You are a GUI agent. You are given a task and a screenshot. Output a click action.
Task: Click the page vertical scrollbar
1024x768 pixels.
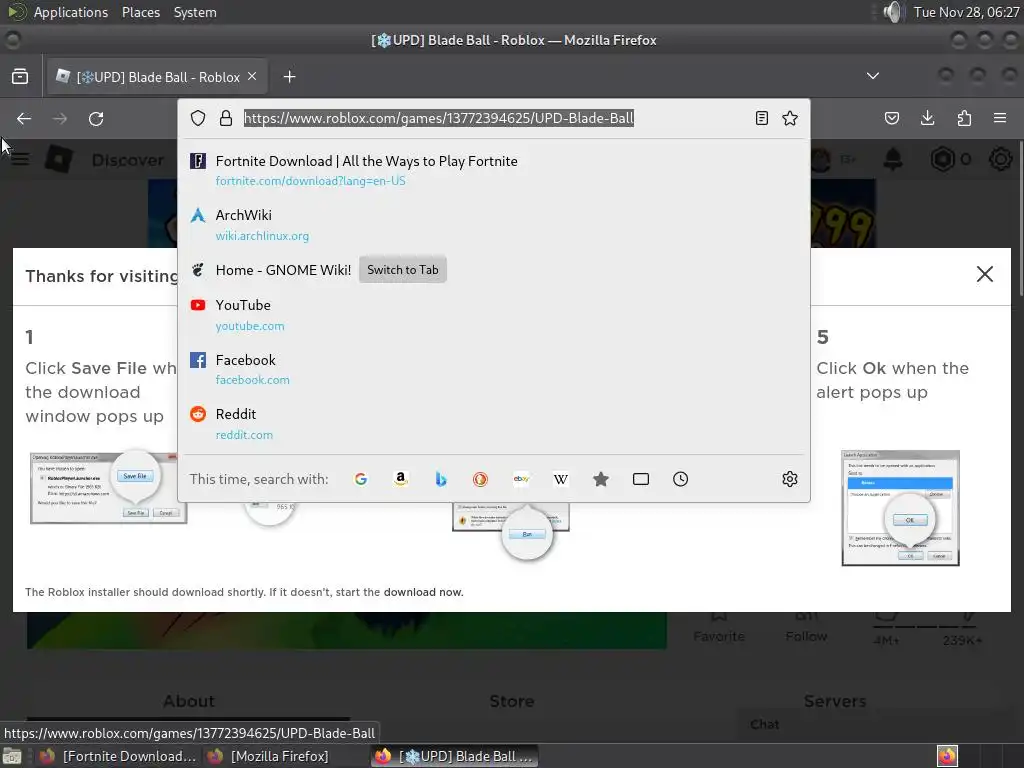click(x=1019, y=216)
